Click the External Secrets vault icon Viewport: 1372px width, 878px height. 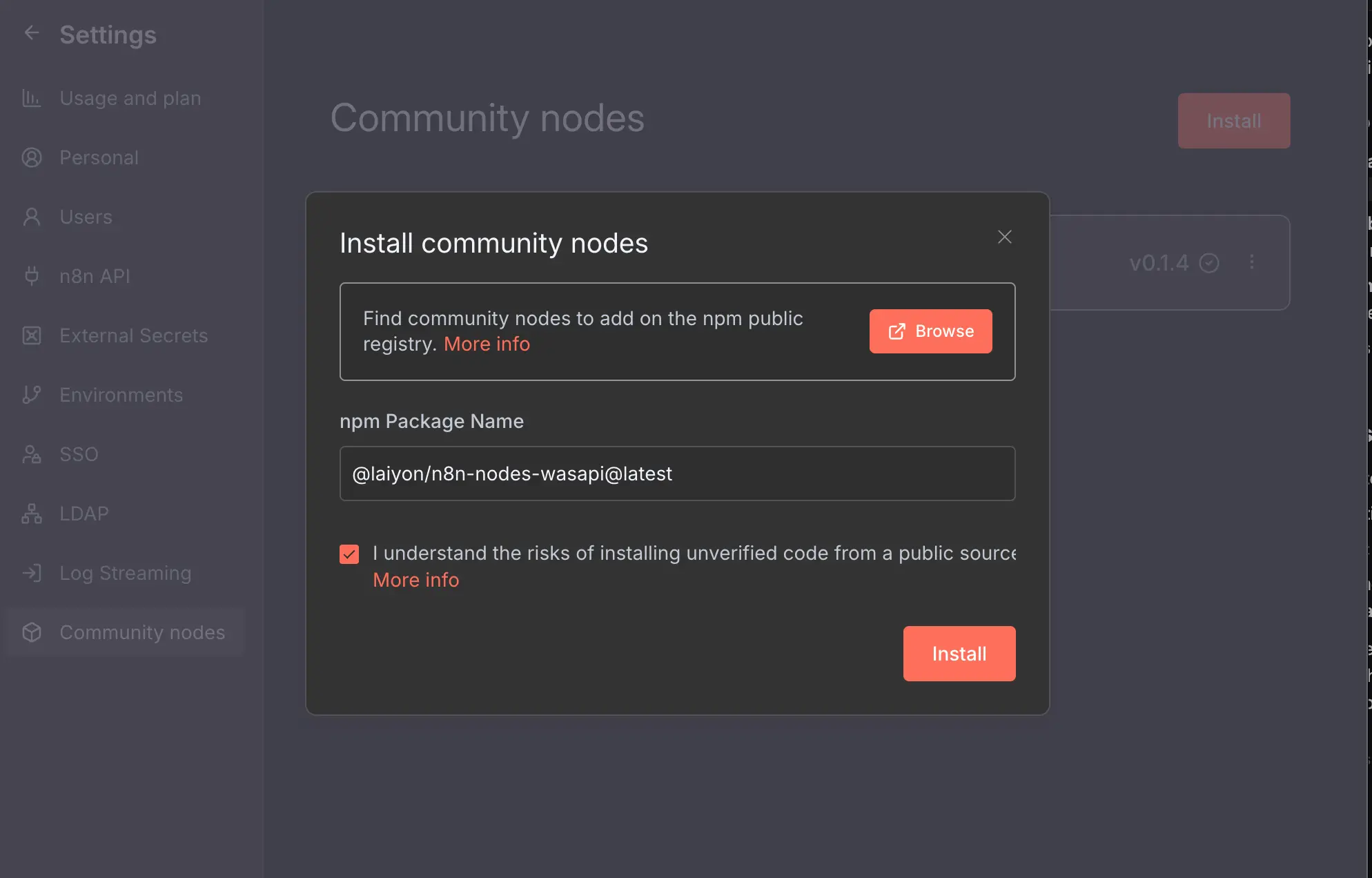pos(32,335)
